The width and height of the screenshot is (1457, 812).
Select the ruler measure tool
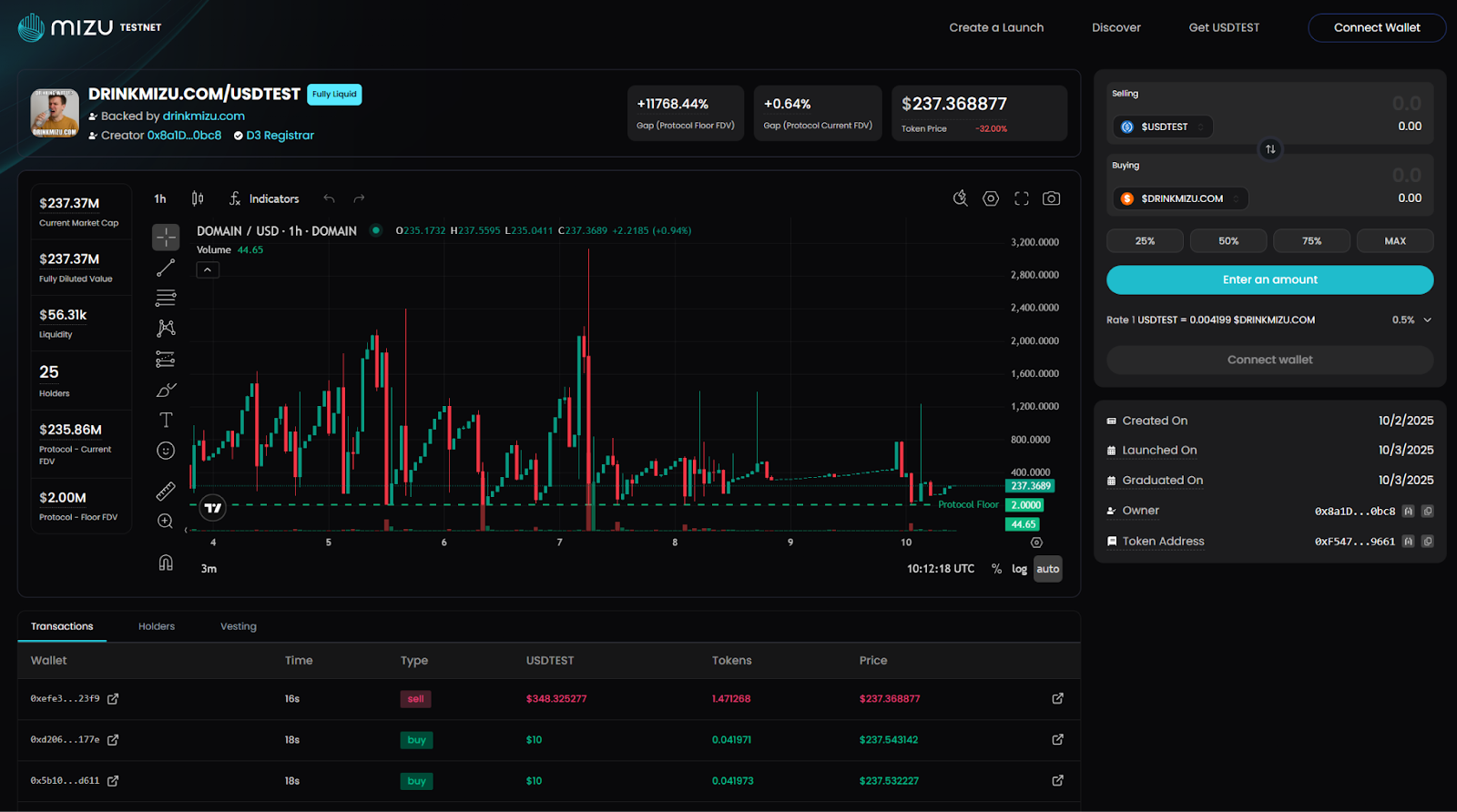point(166,492)
